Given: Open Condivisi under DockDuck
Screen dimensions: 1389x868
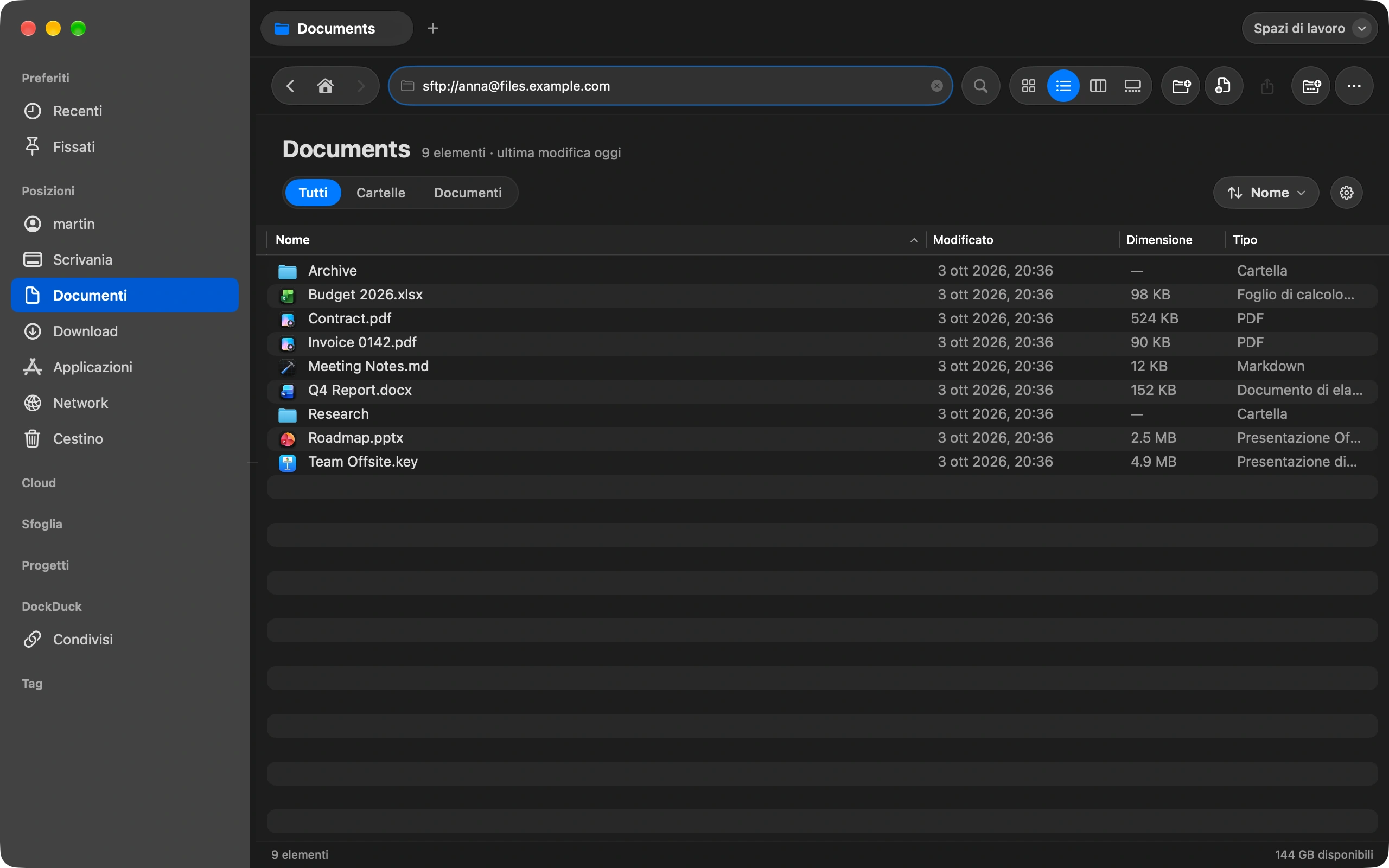Looking at the screenshot, I should (x=125, y=639).
